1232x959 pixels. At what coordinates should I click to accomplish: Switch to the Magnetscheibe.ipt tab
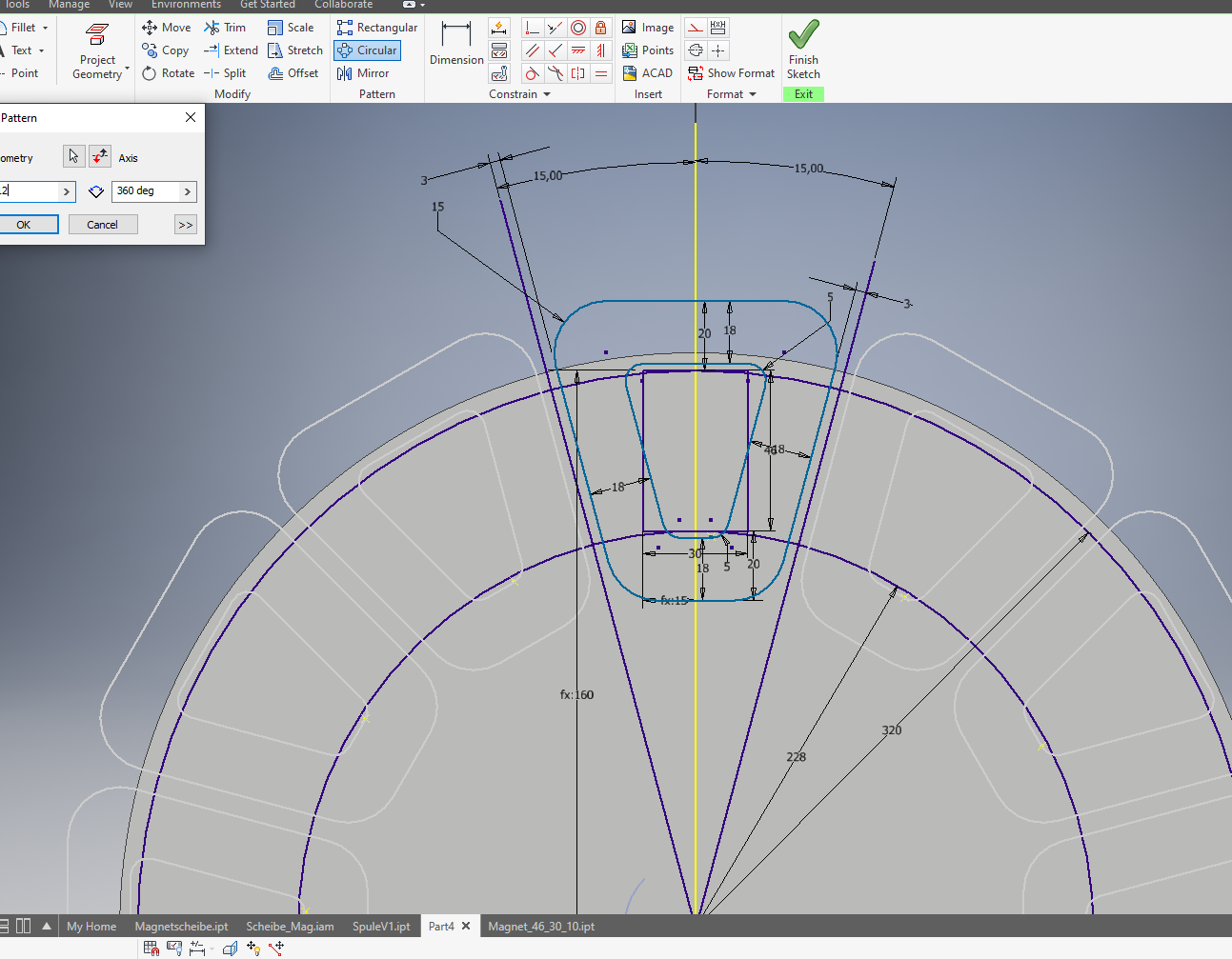[x=181, y=927]
